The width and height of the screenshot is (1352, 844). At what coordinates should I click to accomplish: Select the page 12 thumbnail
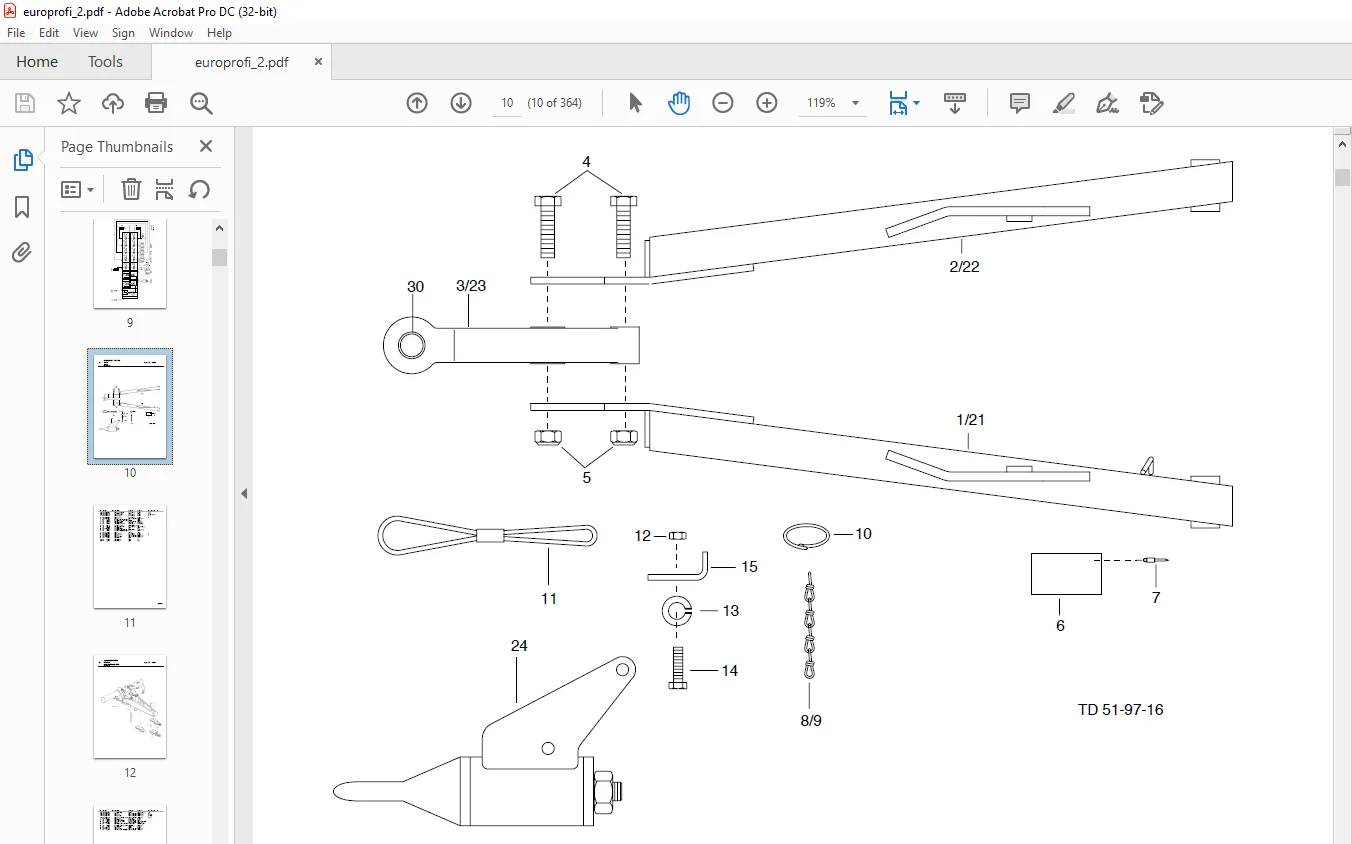[130, 706]
